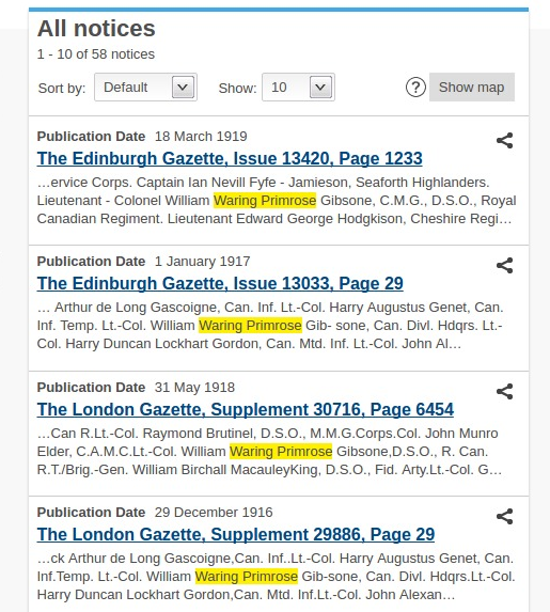This screenshot has height=612, width=550.
Task: Click the '1 - 10 of 58 notices' count
Action: click(x=96, y=54)
